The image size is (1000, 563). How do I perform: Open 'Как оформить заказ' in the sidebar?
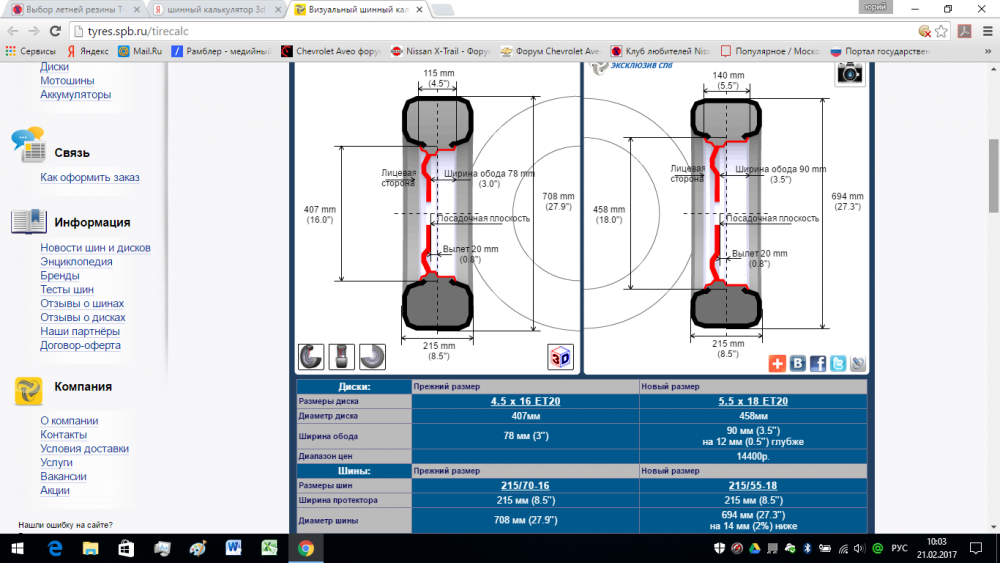[x=90, y=177]
